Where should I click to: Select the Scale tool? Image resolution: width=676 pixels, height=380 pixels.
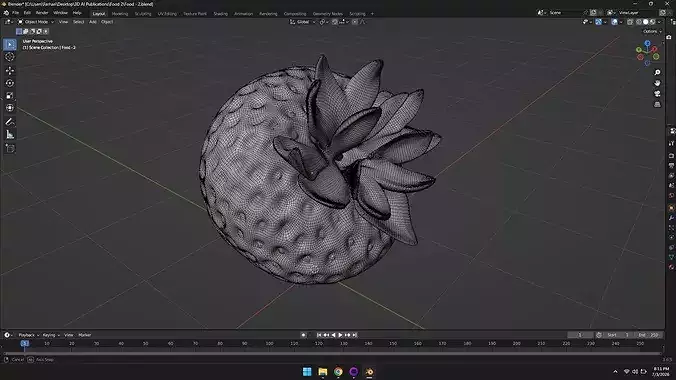tap(10, 95)
